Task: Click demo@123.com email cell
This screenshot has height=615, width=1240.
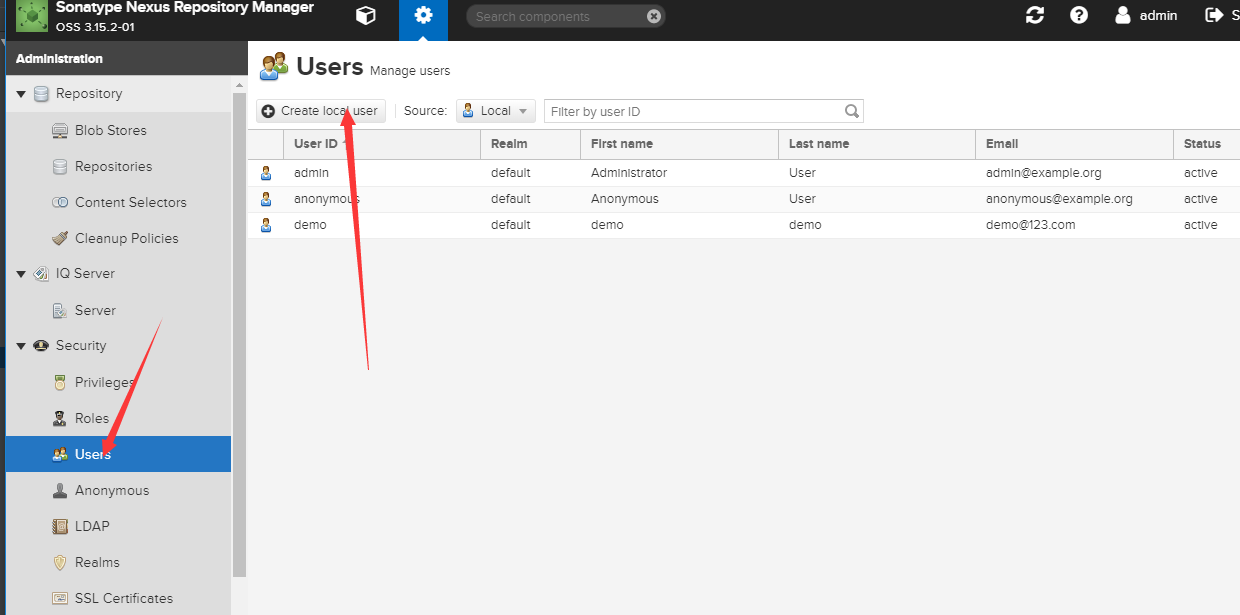Action: (x=1074, y=225)
